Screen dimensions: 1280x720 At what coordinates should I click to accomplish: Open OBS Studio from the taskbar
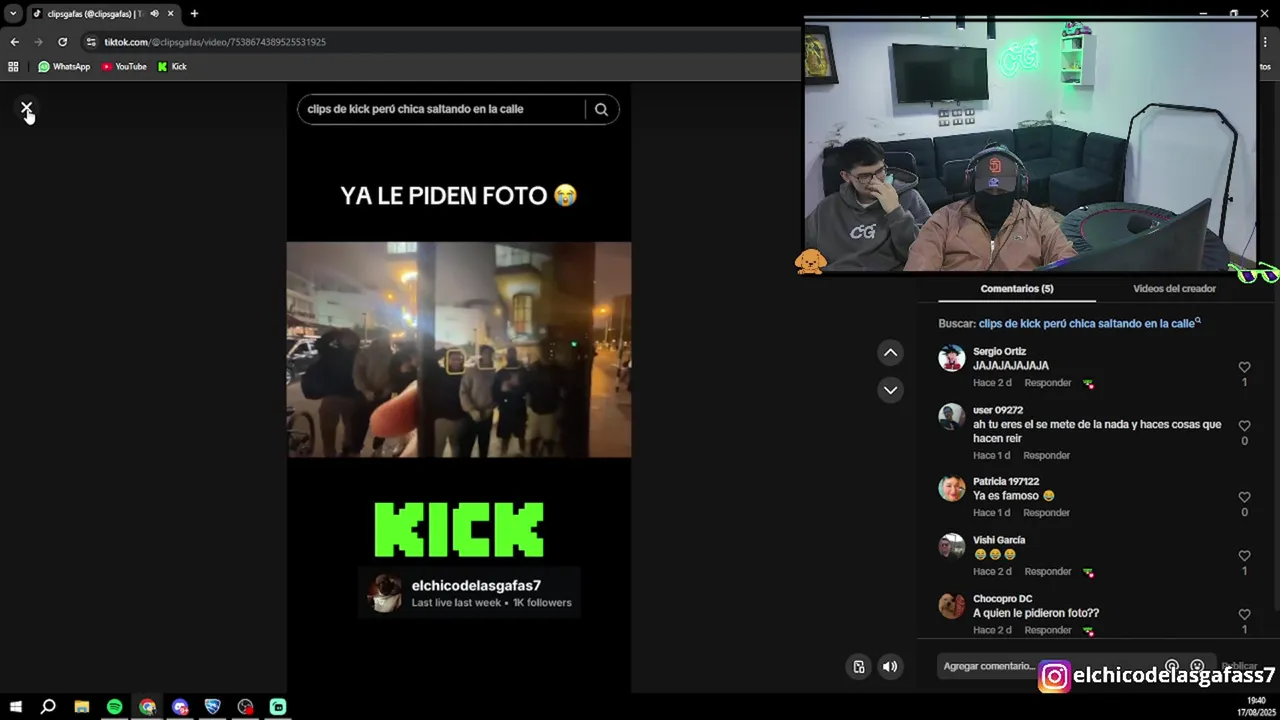245,707
